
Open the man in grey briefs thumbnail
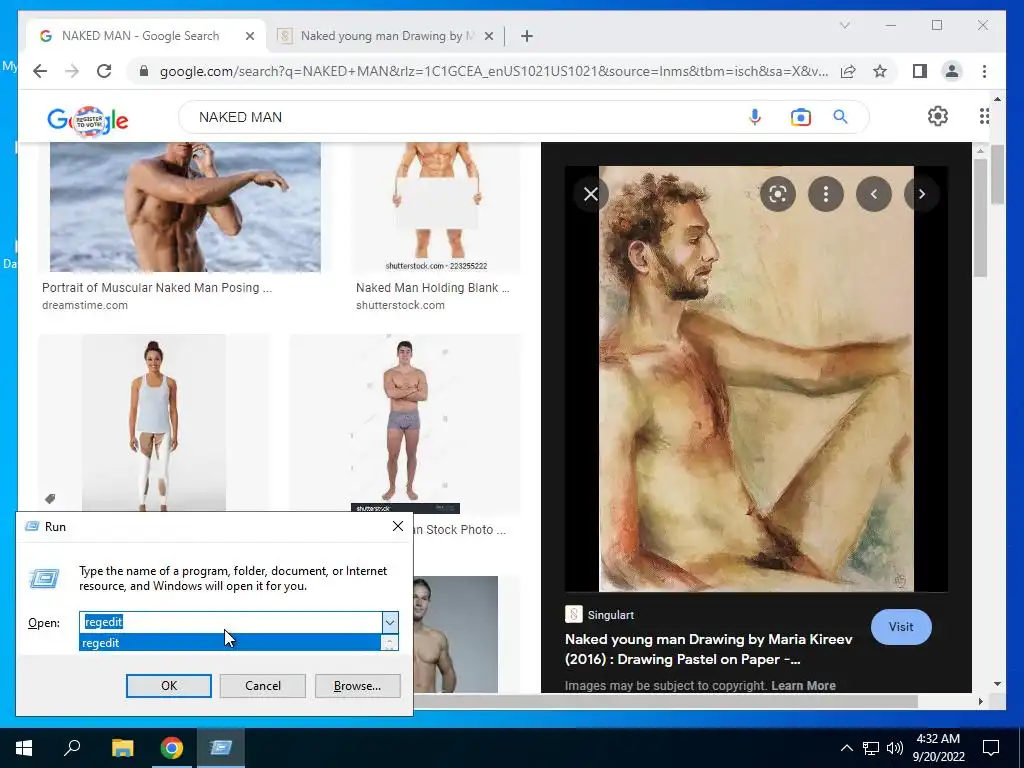tap(405, 423)
